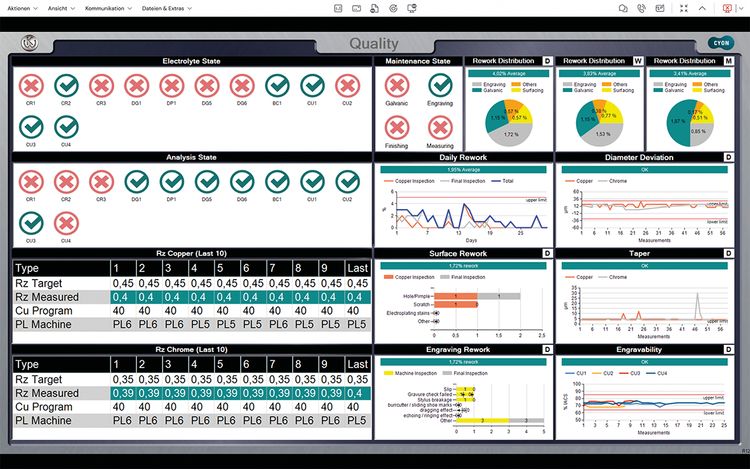
Task: Click the Maintenance State panel header
Action: [x=418, y=61]
